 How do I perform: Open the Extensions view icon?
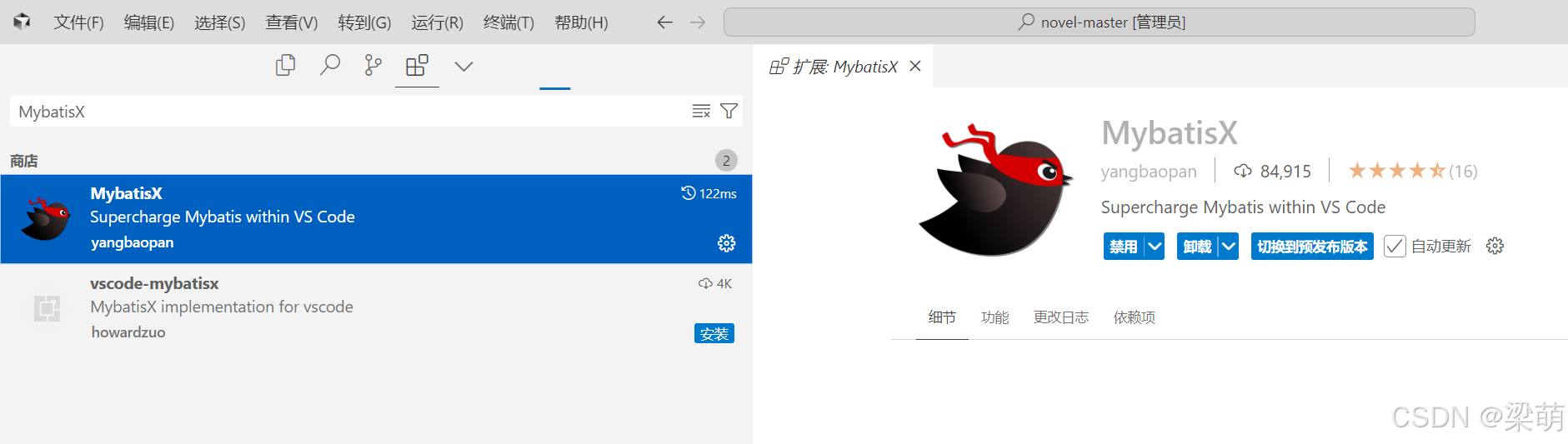(x=417, y=66)
